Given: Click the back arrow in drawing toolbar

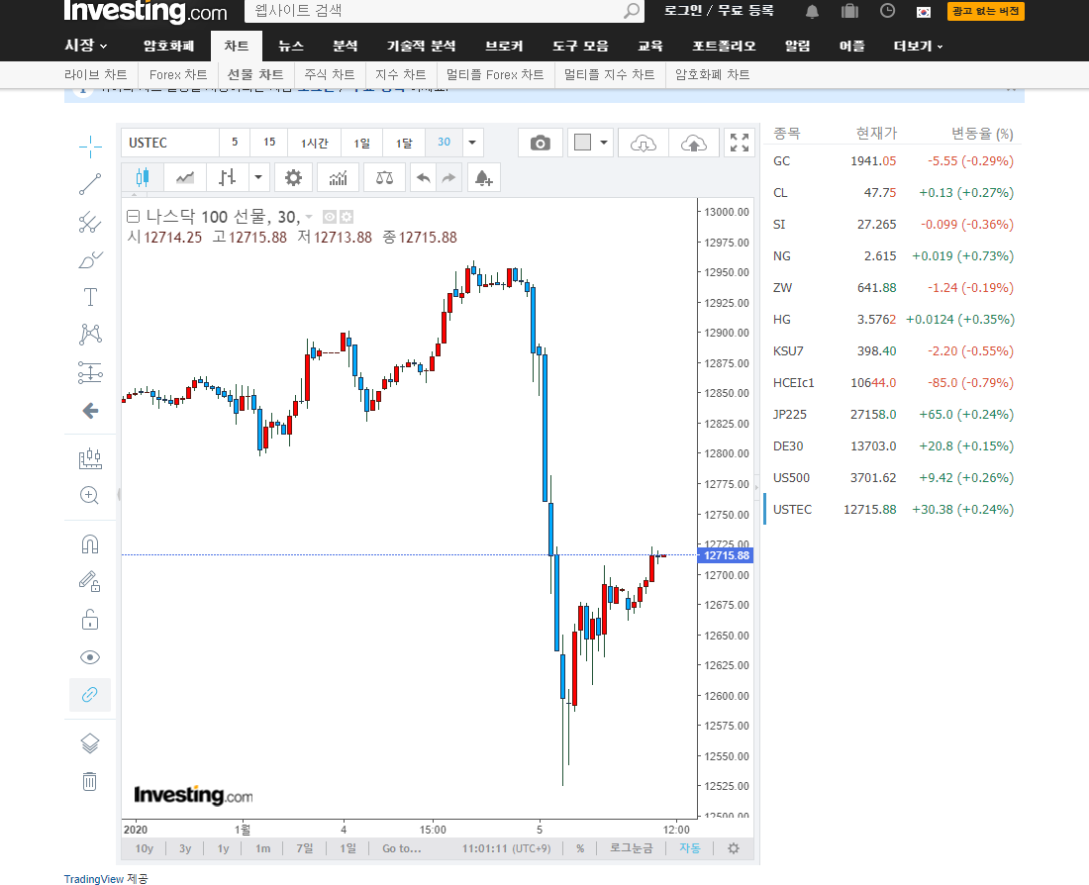Looking at the screenshot, I should coord(90,411).
